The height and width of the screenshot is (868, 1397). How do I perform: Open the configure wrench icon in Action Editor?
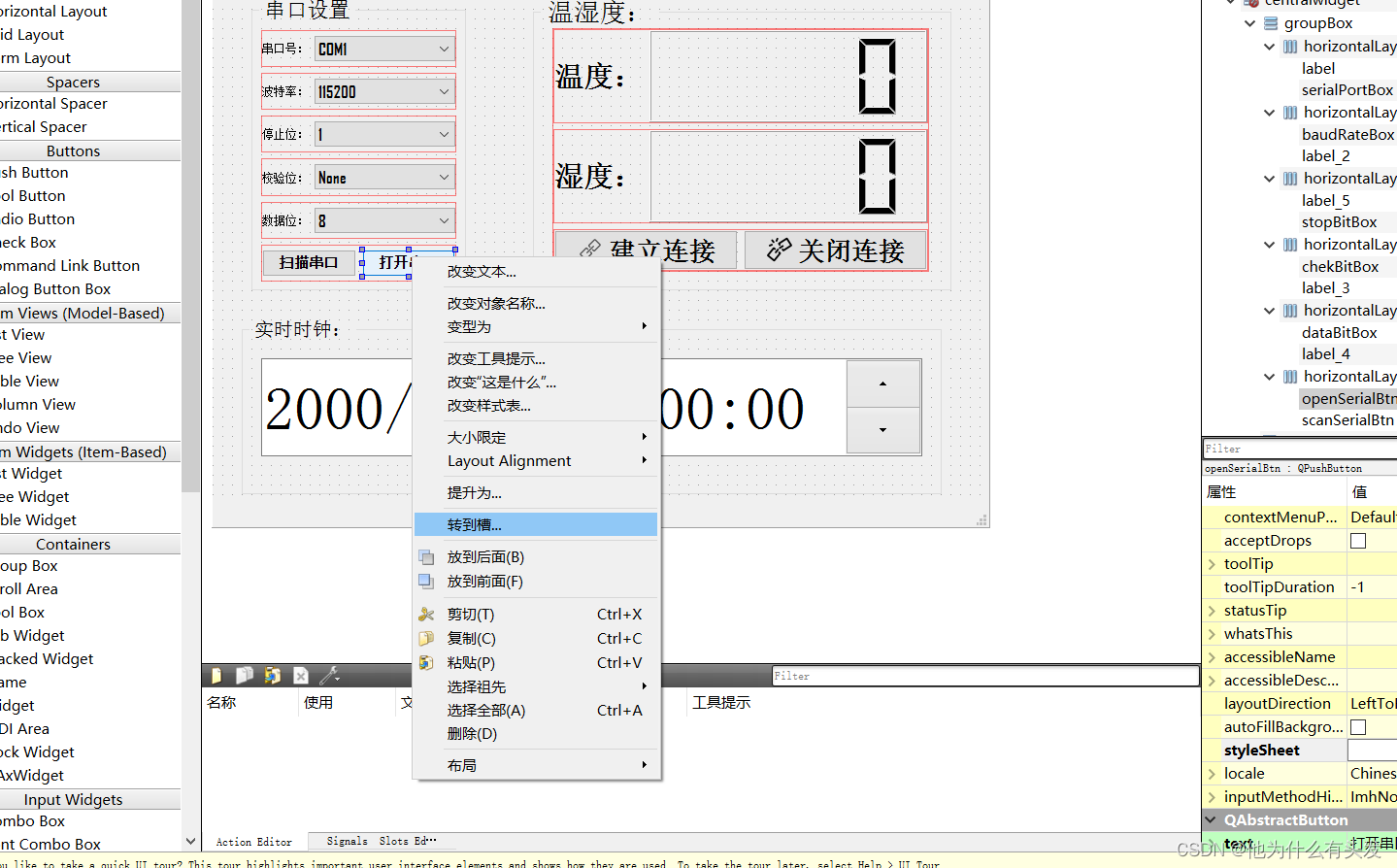(326, 675)
